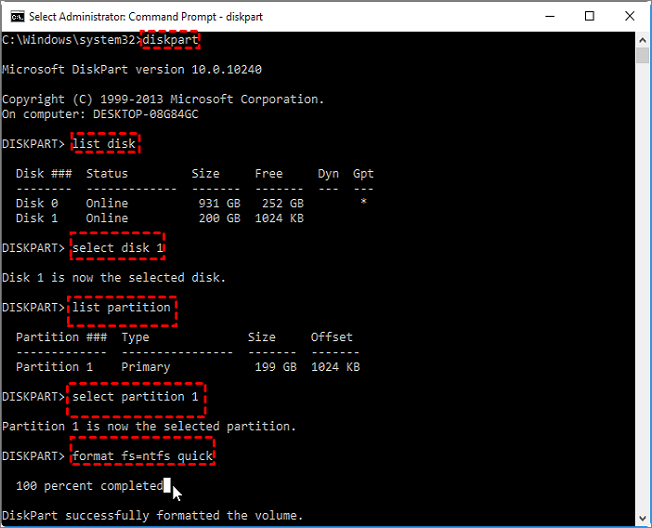Click the "format fs=ntfs quick" command

(x=143, y=456)
